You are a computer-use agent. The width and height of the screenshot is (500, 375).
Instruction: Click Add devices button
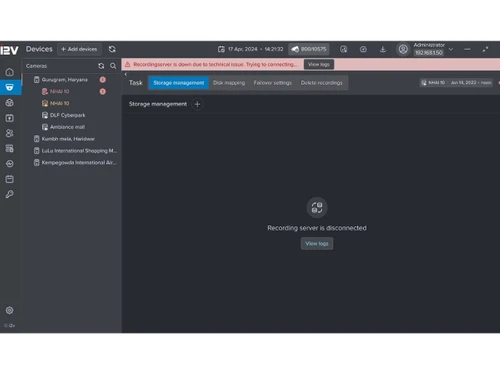click(x=79, y=49)
